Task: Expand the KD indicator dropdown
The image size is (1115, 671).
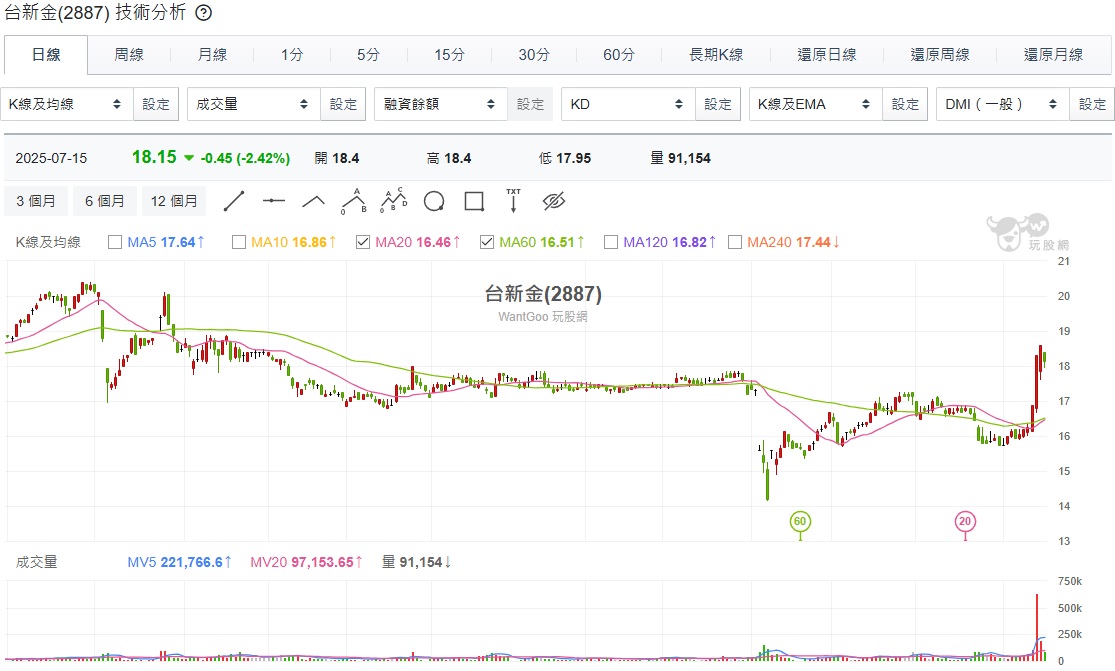Action: tap(628, 104)
